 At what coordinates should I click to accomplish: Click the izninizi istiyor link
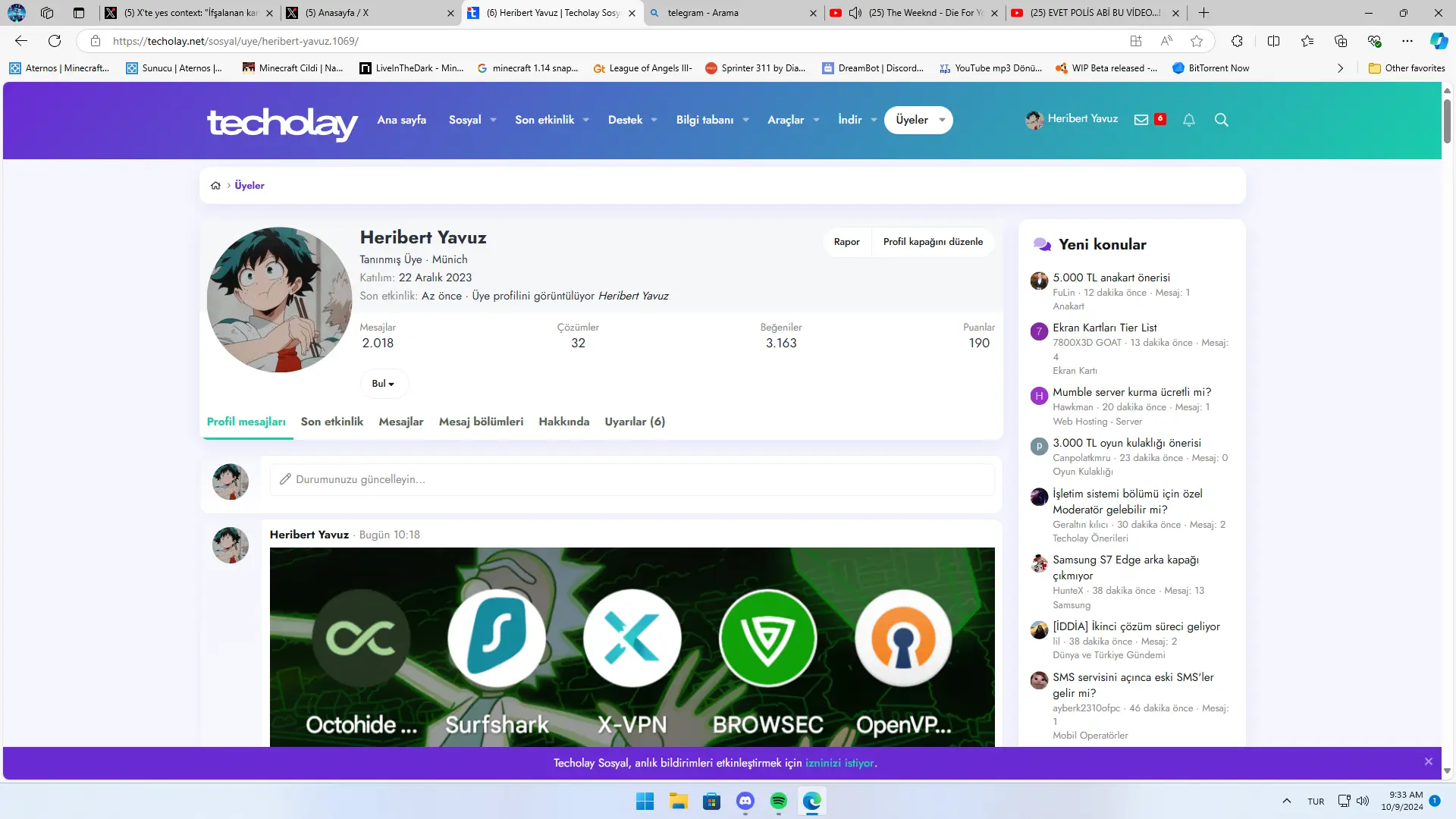click(839, 763)
